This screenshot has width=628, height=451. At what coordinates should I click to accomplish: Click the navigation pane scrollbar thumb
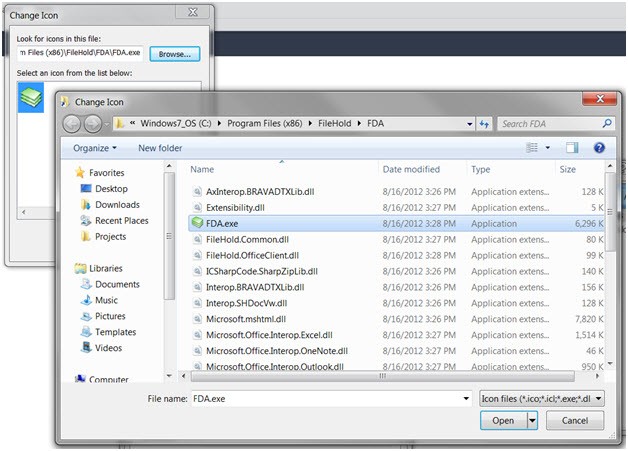[x=169, y=236]
